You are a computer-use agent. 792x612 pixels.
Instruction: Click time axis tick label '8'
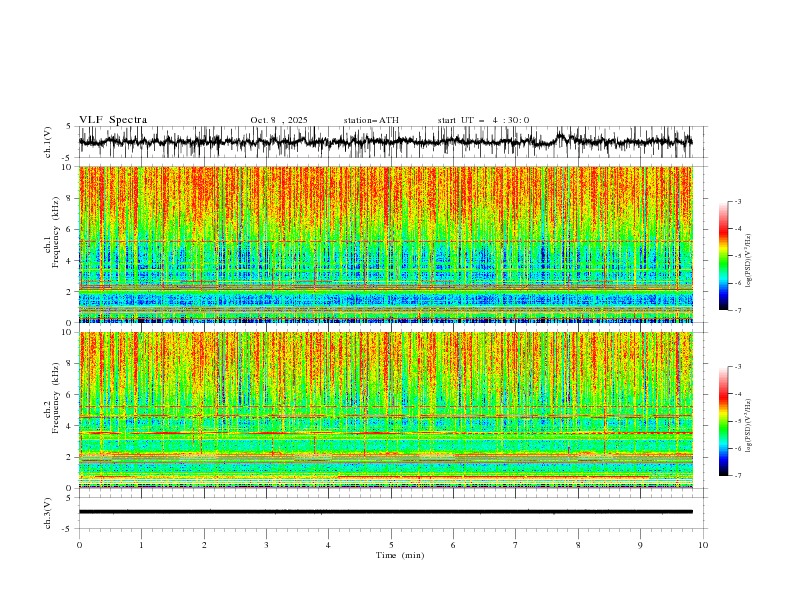coord(578,545)
